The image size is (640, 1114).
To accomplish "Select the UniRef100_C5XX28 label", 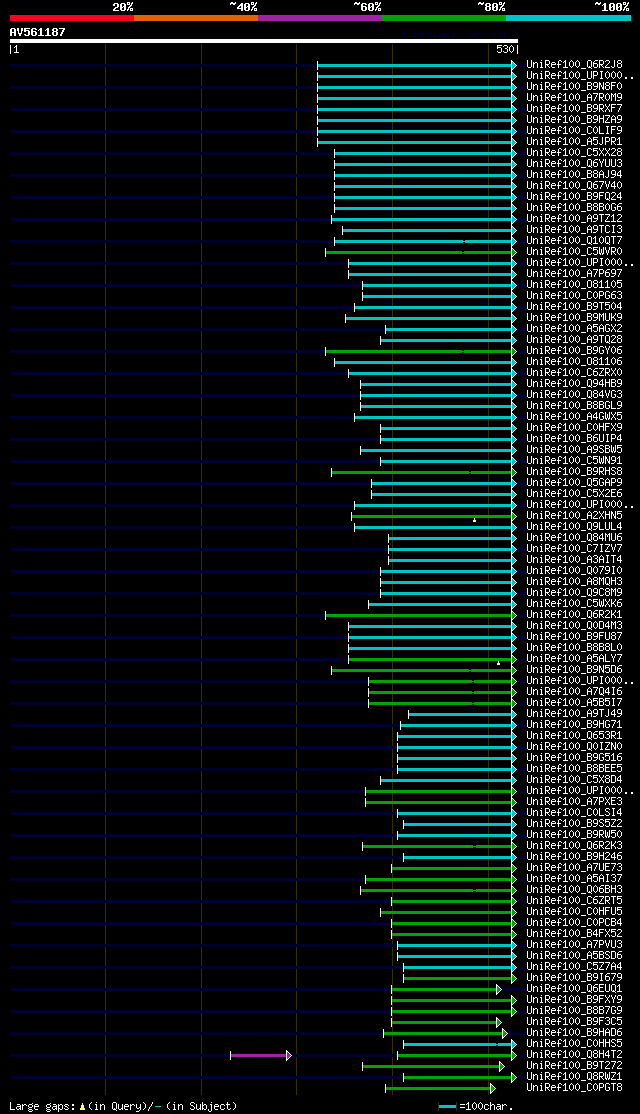I will 574,153.
